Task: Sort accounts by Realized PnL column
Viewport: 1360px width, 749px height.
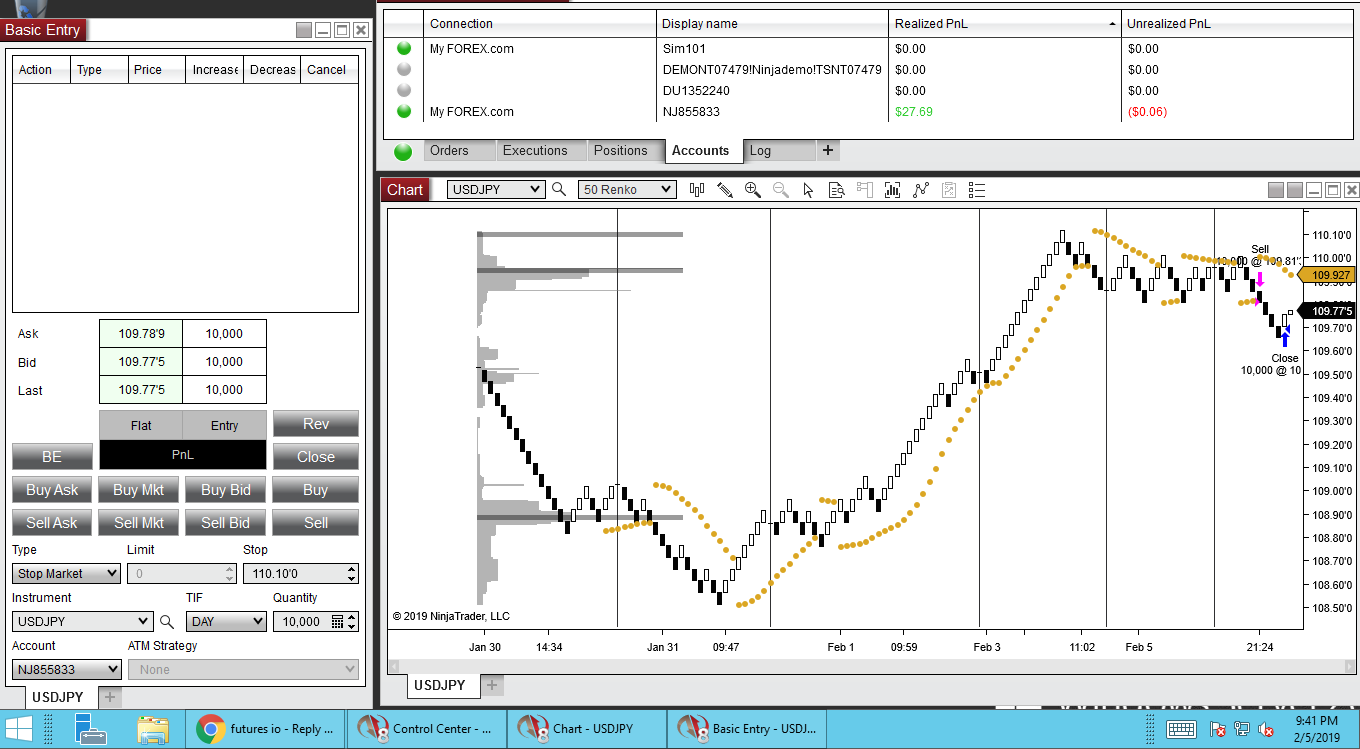Action: (x=1003, y=23)
